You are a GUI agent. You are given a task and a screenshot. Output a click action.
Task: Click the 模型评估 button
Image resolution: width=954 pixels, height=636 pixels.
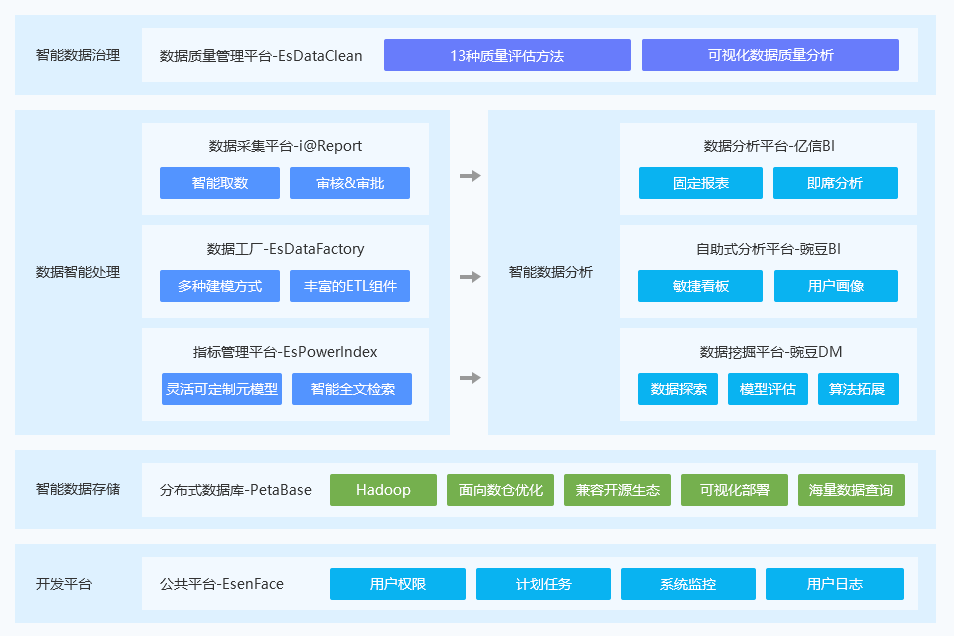click(768, 389)
